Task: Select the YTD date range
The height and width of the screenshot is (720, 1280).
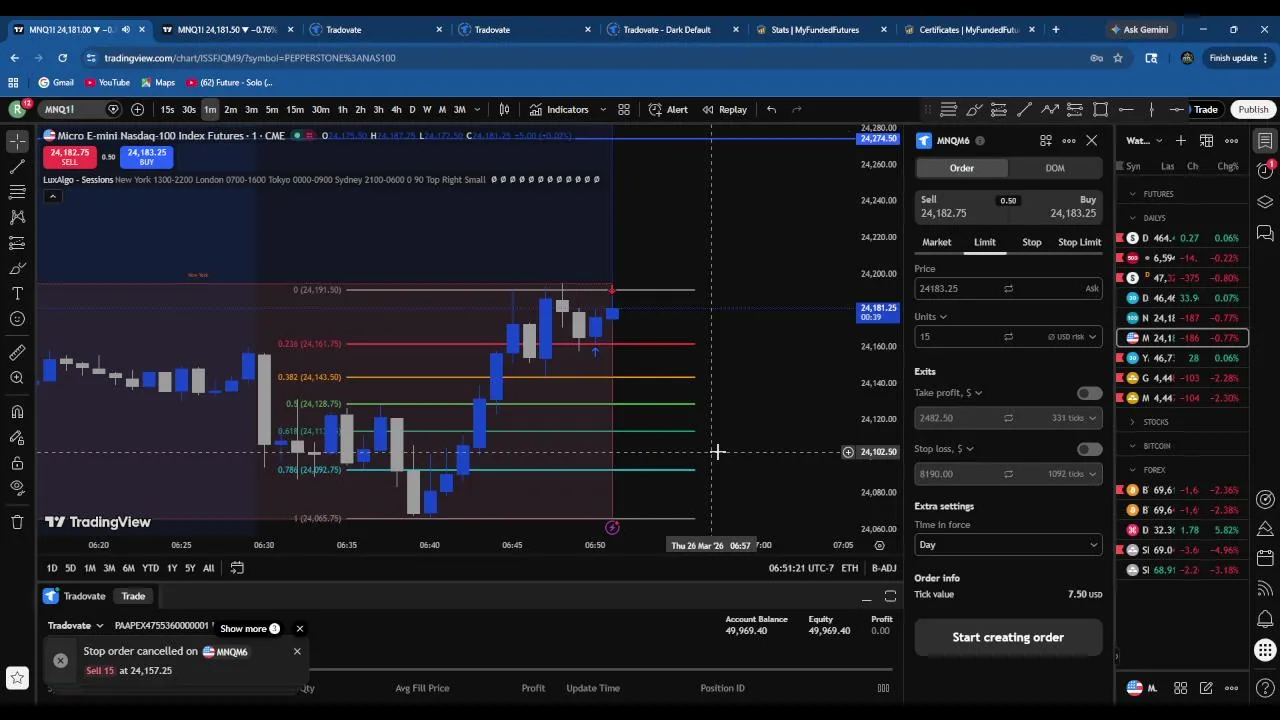Action: [x=150, y=568]
